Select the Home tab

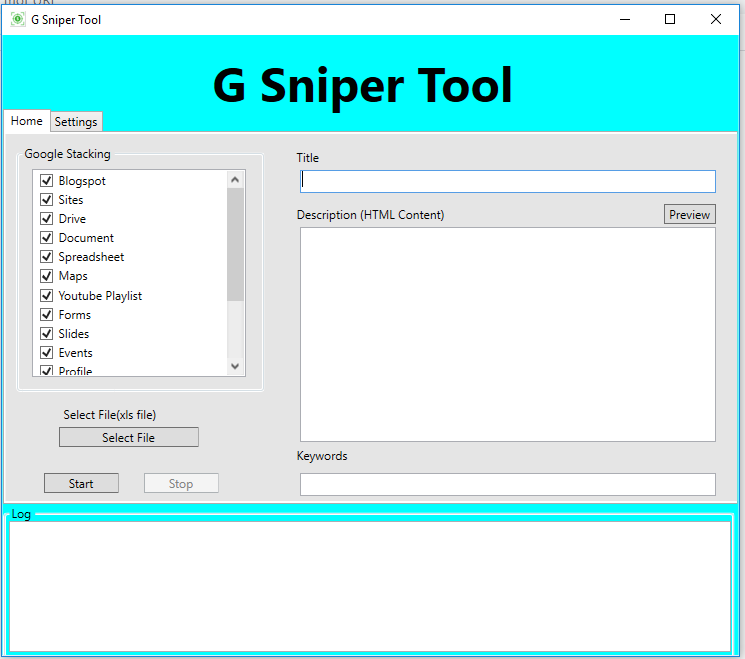27,121
